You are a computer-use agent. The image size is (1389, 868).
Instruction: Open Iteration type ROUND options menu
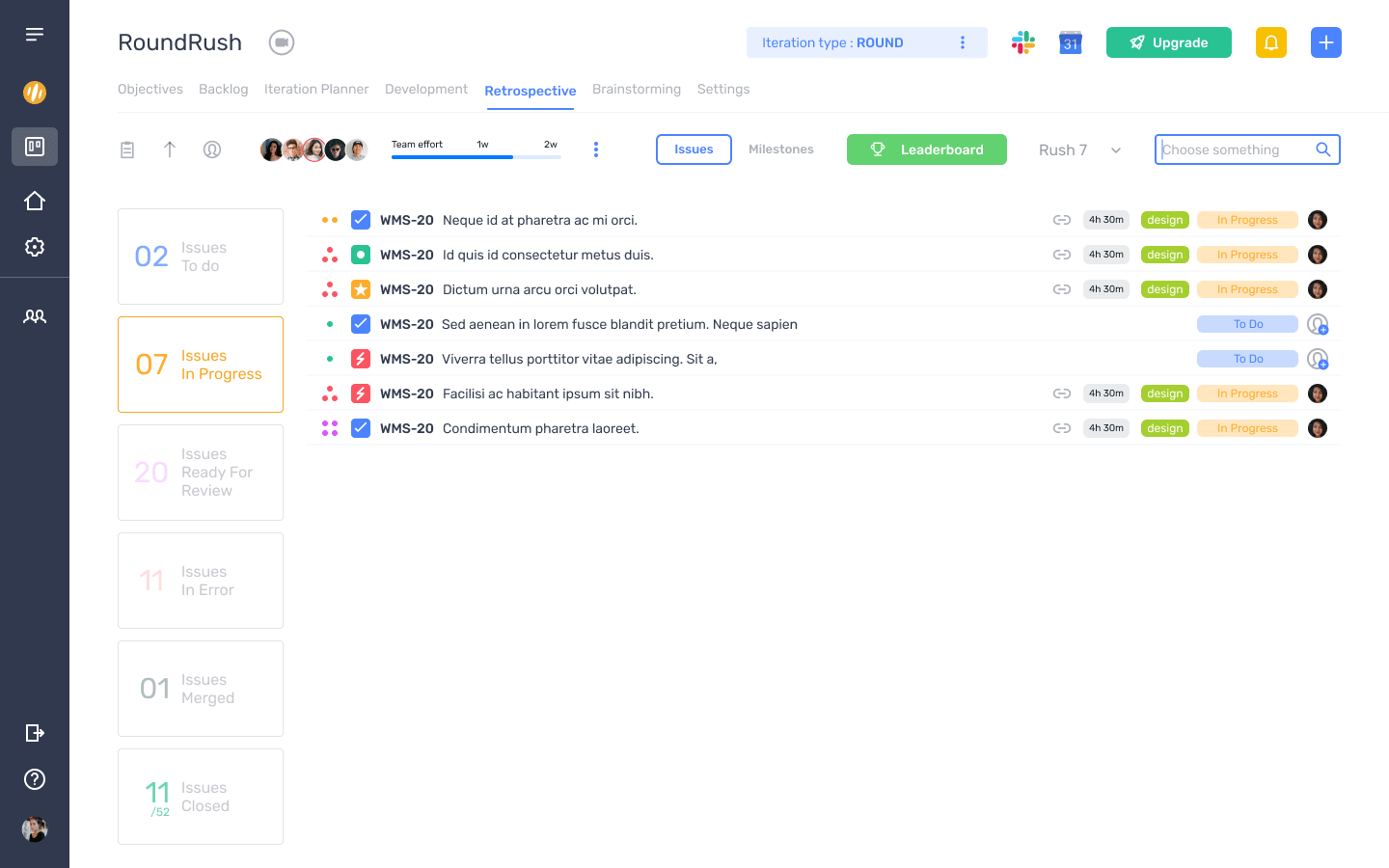[963, 42]
